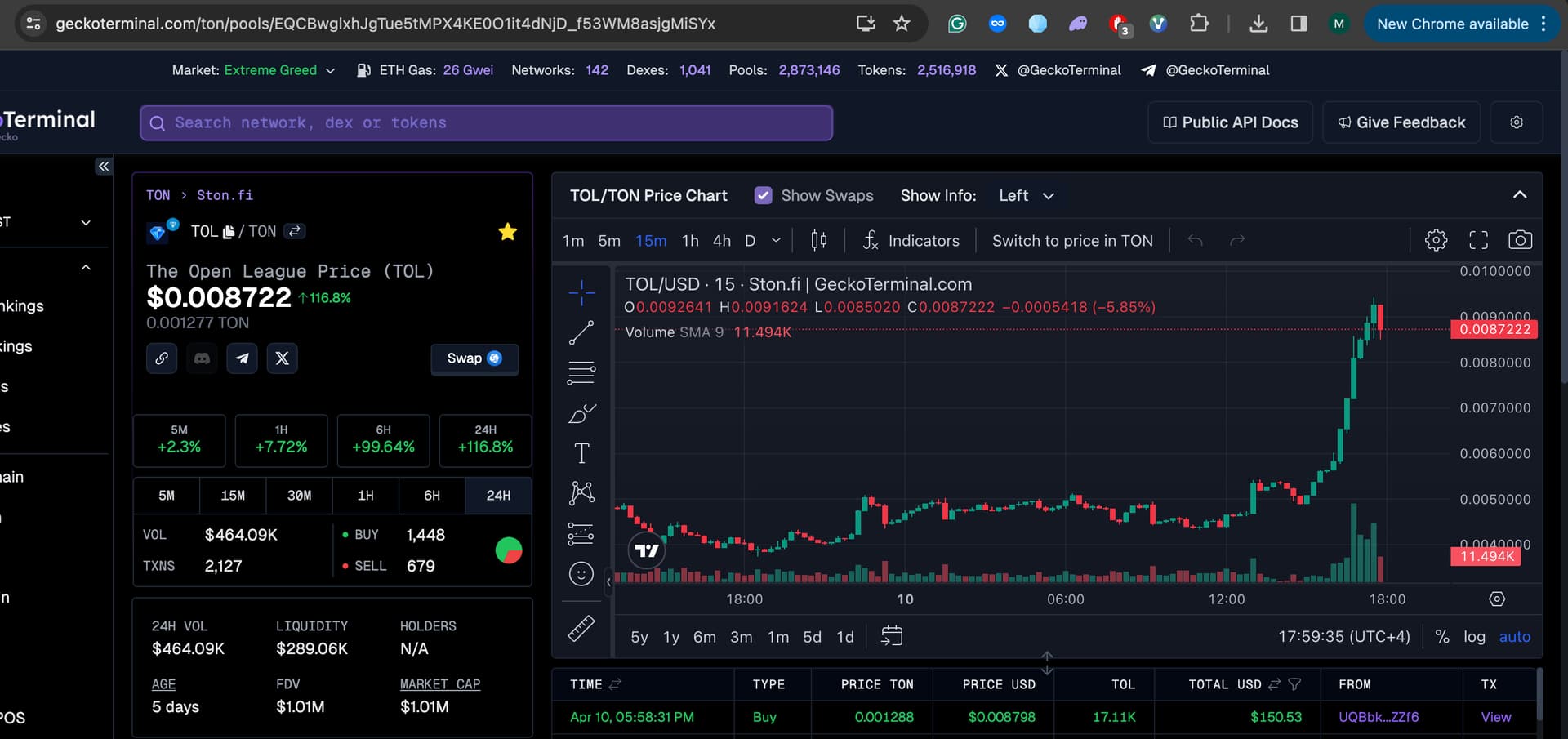Select the 15M stats tab
Image resolution: width=1568 pixels, height=739 pixels.
tap(233, 496)
